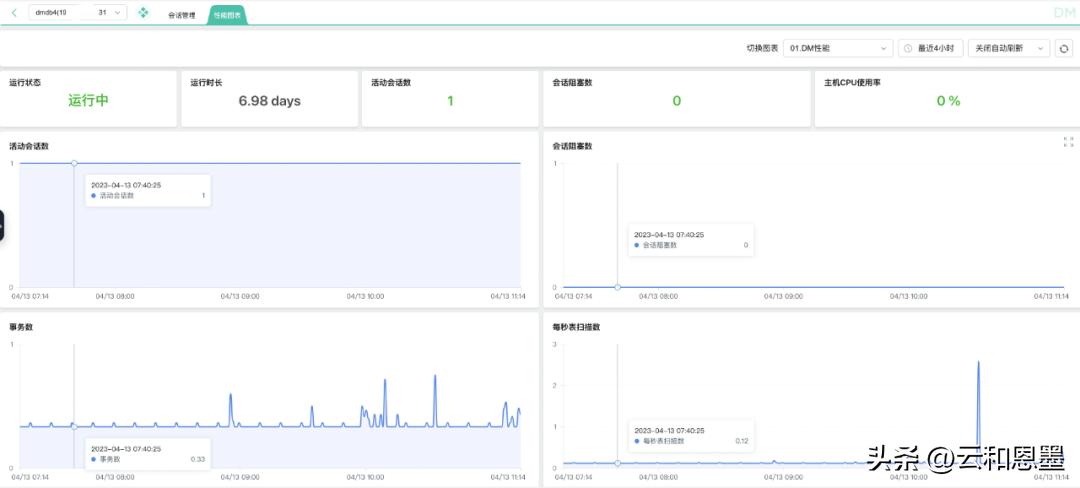Open the dmdb4 instance selector dropdown
Screen dimensions: 1080x488
click(x=77, y=12)
